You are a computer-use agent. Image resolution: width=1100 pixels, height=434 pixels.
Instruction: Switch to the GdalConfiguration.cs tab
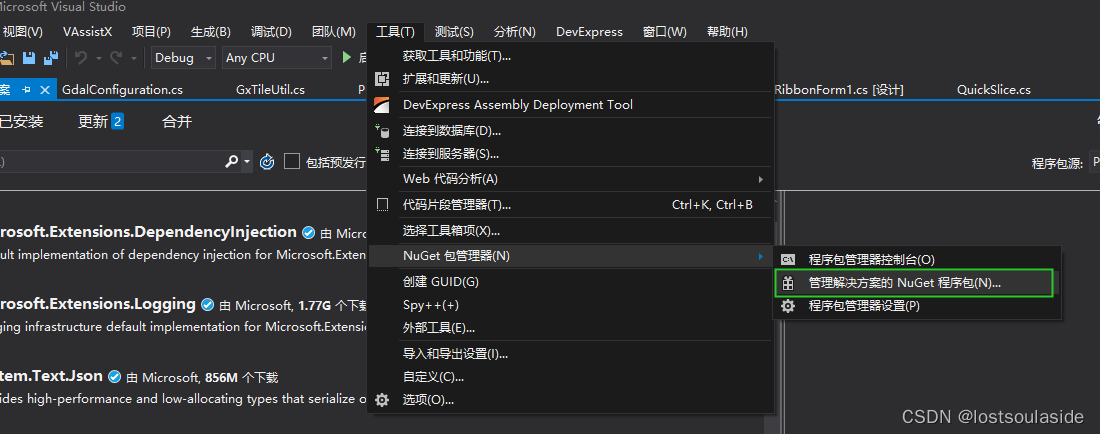click(123, 90)
